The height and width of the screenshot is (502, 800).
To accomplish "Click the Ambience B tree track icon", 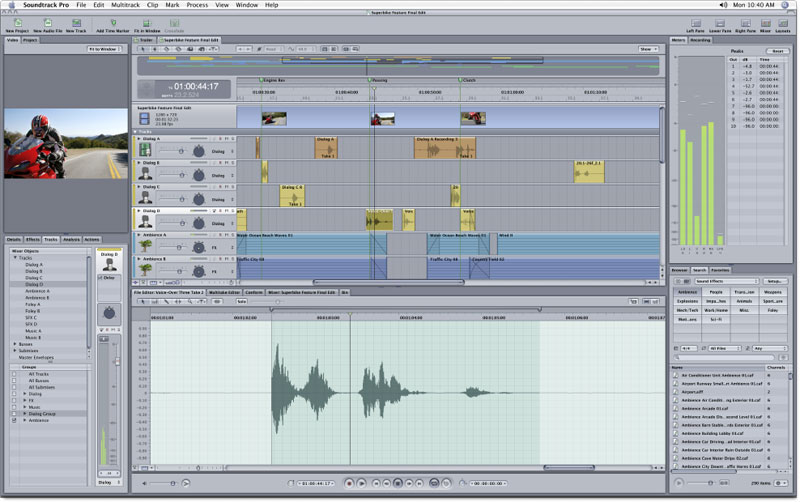I will (x=145, y=270).
